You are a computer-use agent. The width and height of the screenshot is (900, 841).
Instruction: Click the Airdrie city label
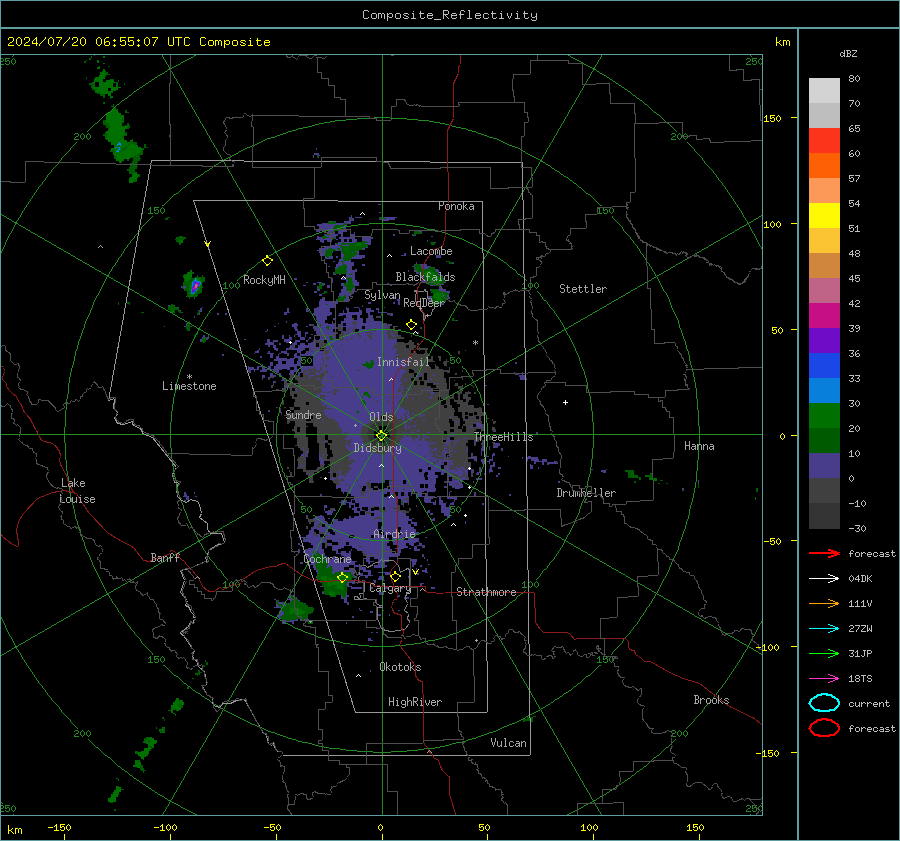394,534
